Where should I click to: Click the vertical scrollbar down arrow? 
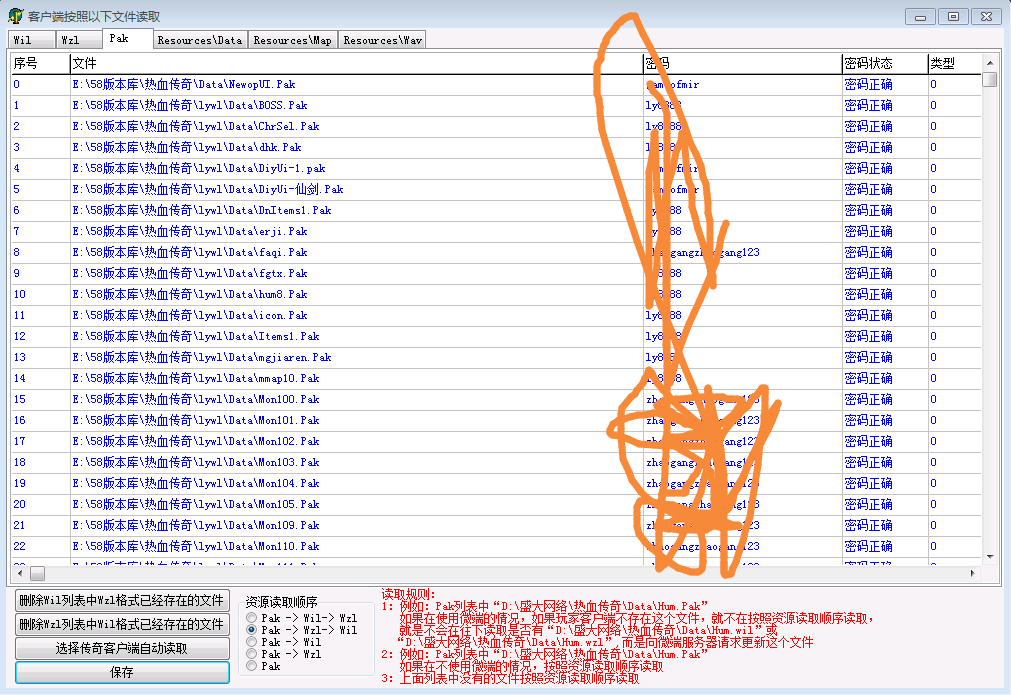(x=989, y=557)
